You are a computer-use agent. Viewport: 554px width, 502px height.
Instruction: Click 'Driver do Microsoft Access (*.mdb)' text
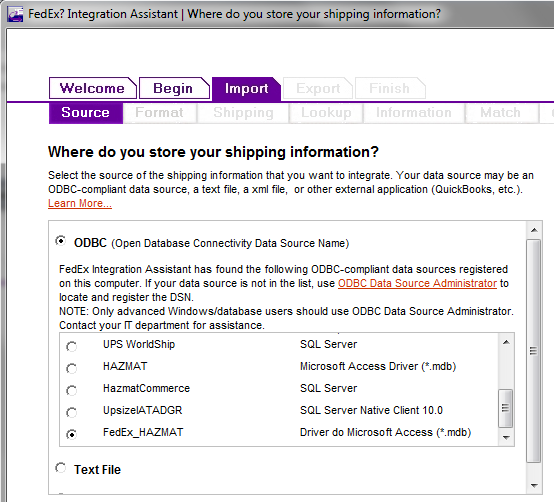(385, 432)
